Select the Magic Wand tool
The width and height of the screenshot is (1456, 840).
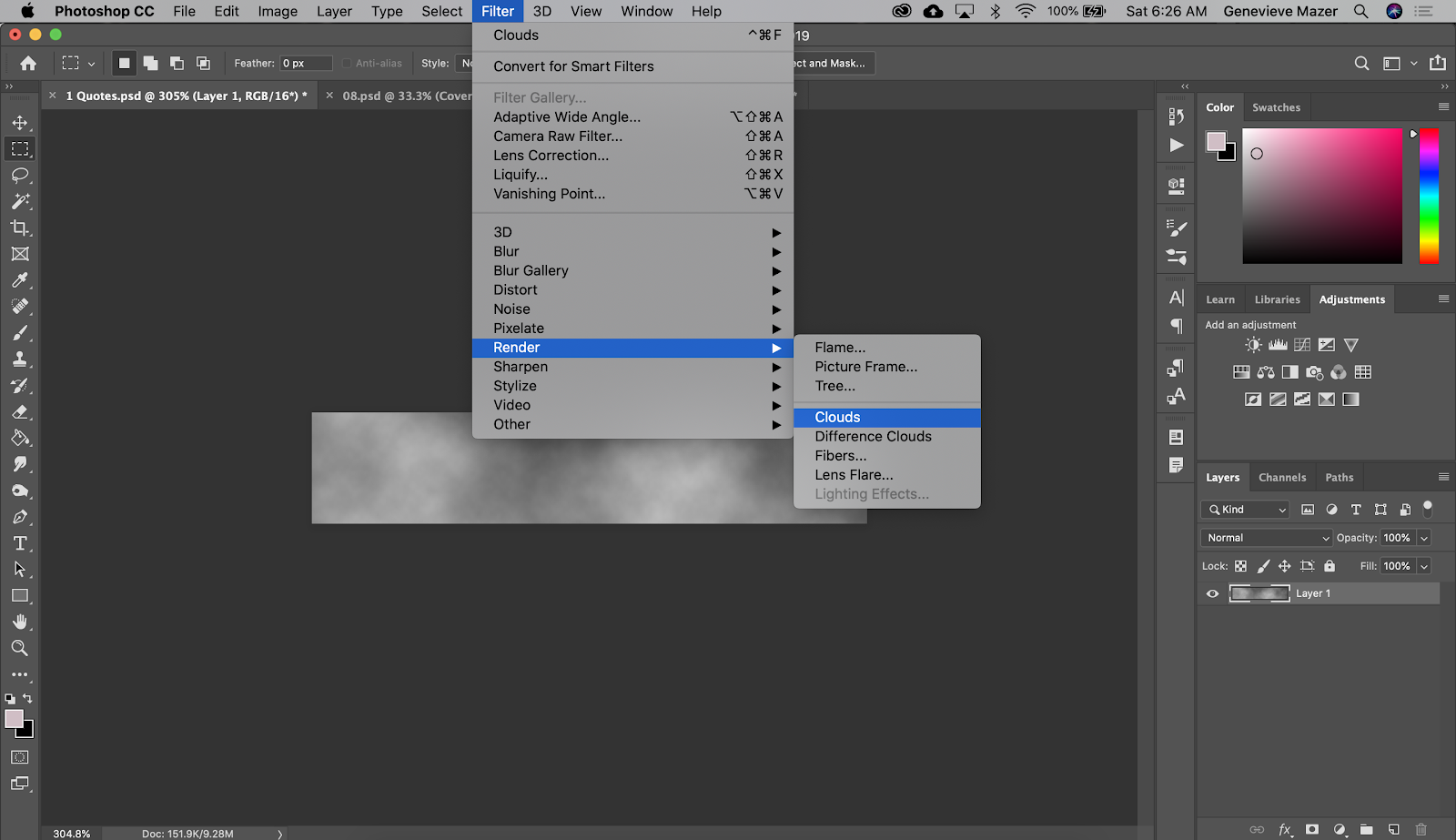[20, 201]
